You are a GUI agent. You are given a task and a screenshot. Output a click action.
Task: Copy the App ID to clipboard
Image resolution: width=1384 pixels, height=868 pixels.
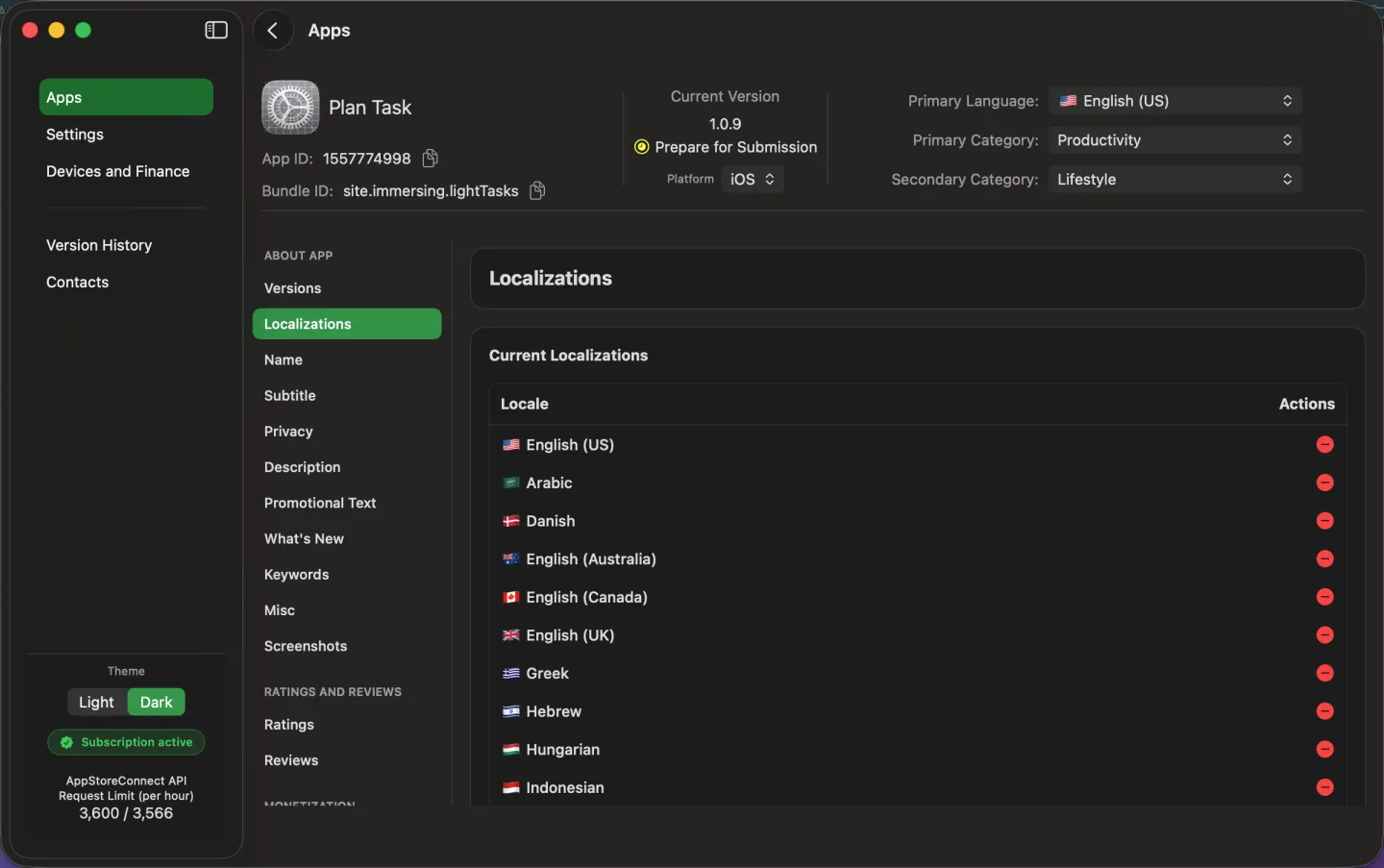click(x=431, y=158)
